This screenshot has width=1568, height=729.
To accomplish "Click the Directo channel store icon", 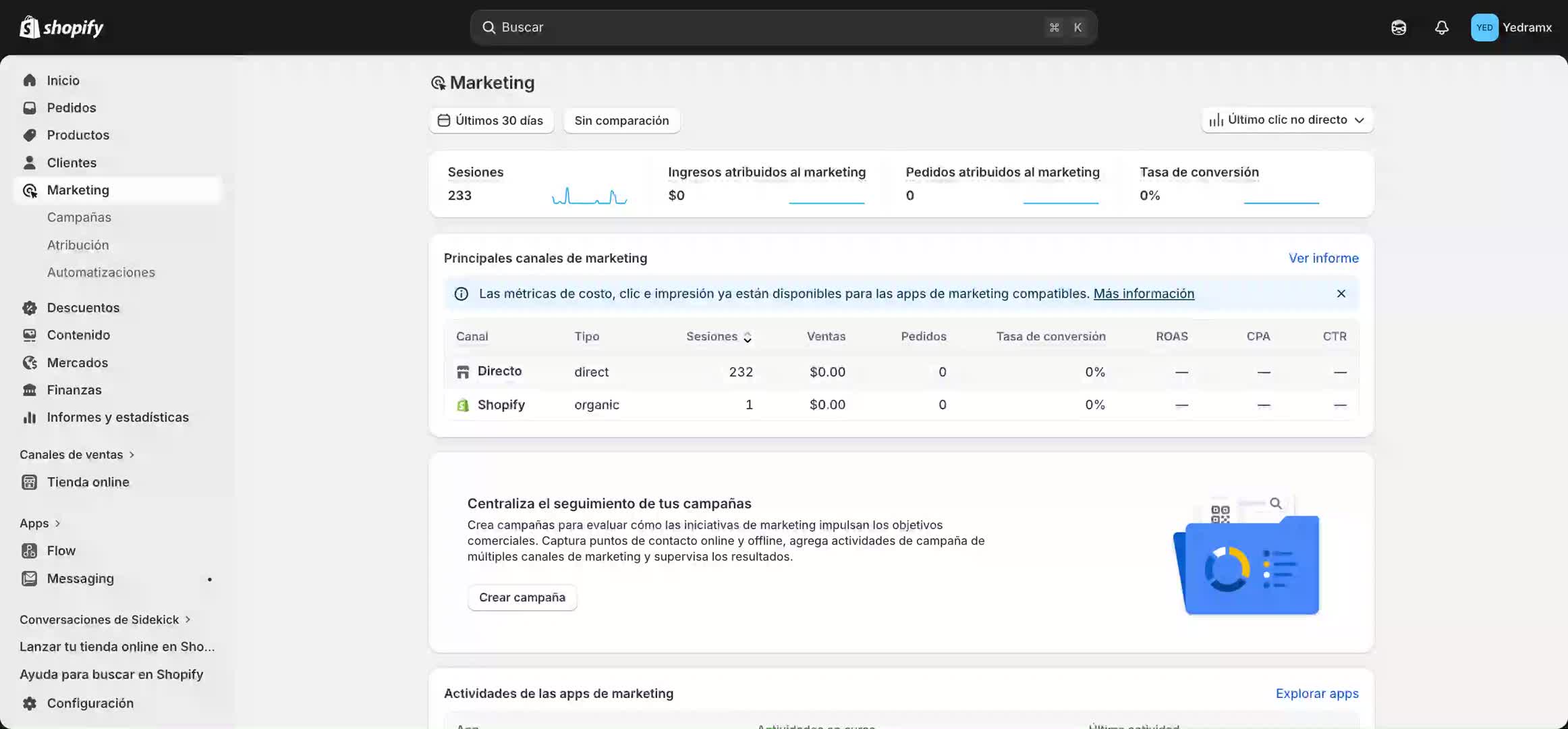I will [463, 372].
